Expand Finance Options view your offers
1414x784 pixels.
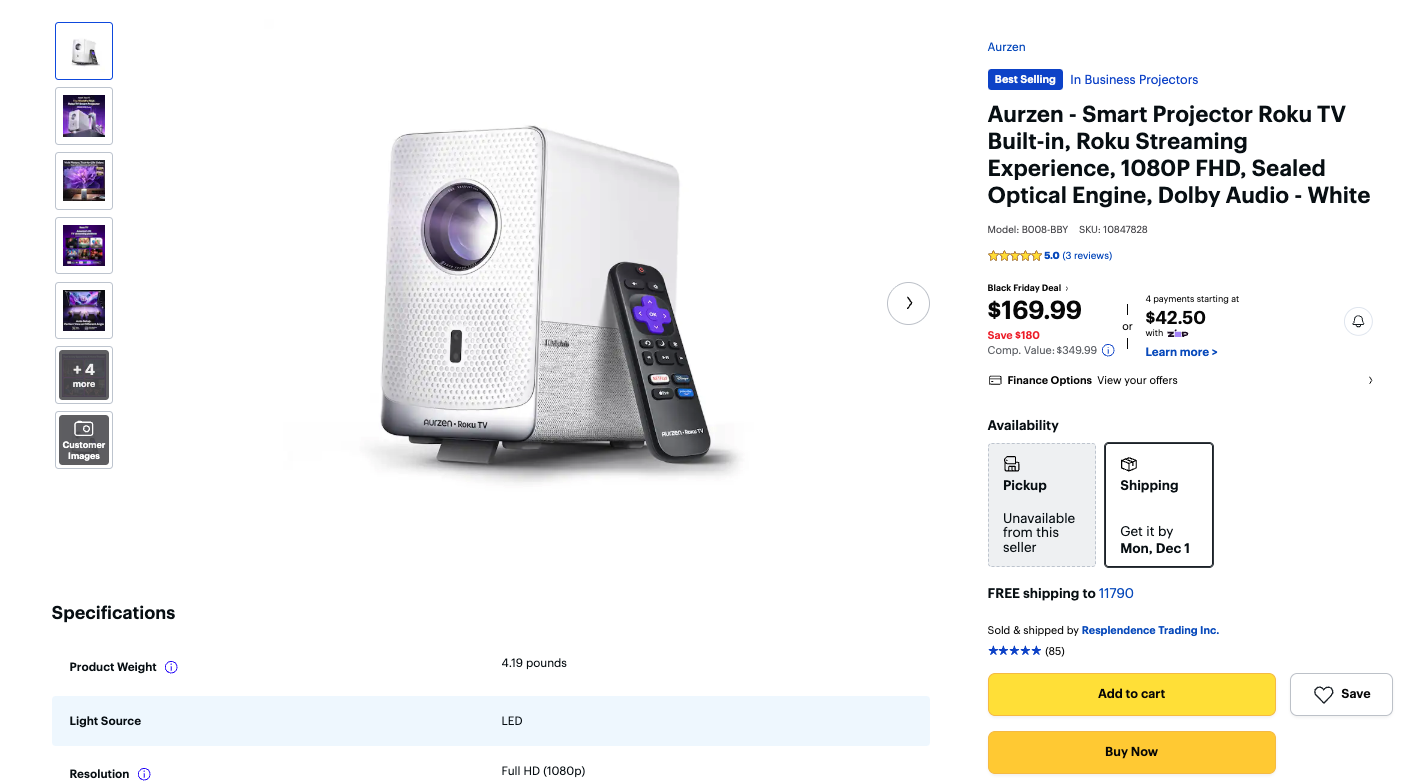1180,380
